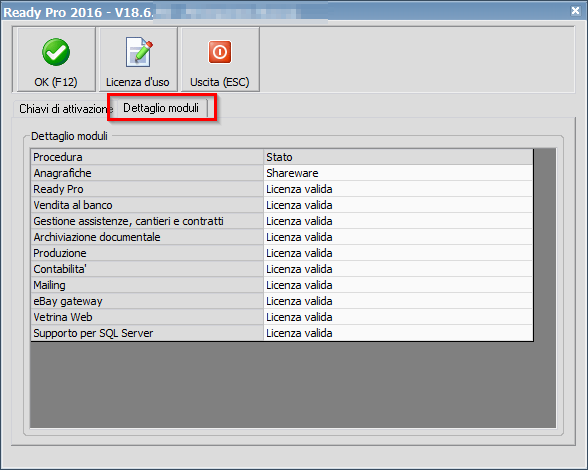The image size is (588, 470).
Task: Click Licenza valida status for Vetrina Web
Action: point(398,317)
